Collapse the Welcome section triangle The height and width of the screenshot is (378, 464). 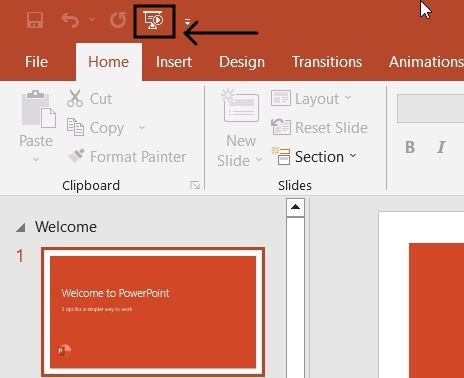pos(21,228)
